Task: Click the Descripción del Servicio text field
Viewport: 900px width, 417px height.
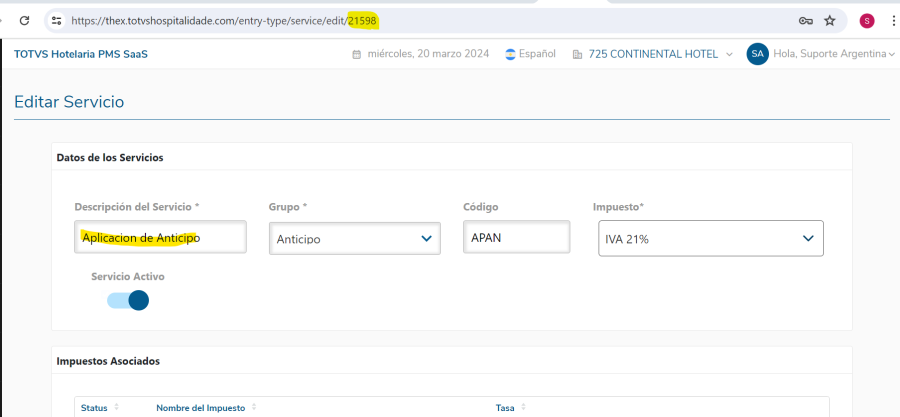Action: tap(160, 237)
